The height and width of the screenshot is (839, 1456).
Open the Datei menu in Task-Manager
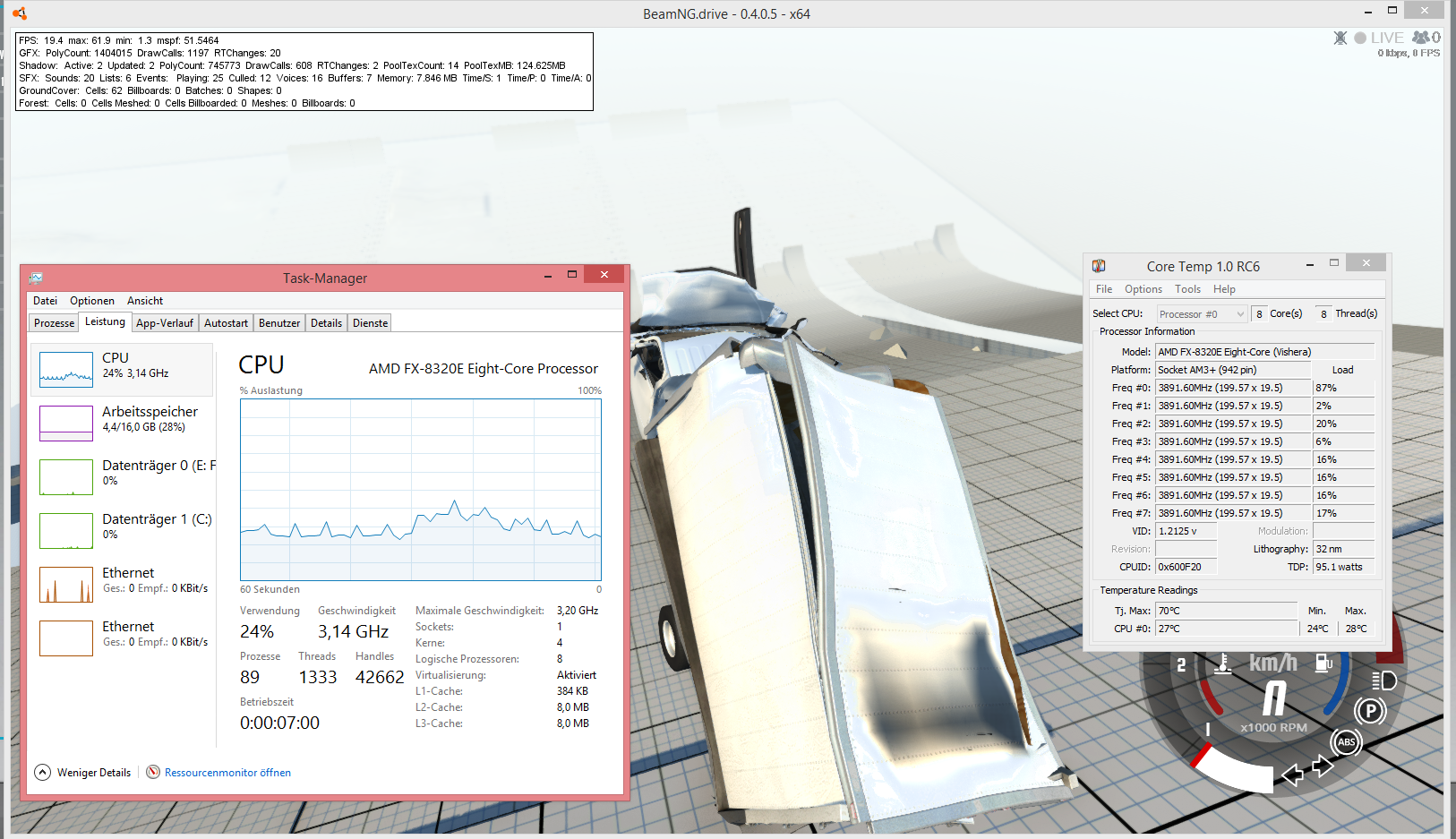pyautogui.click(x=45, y=301)
